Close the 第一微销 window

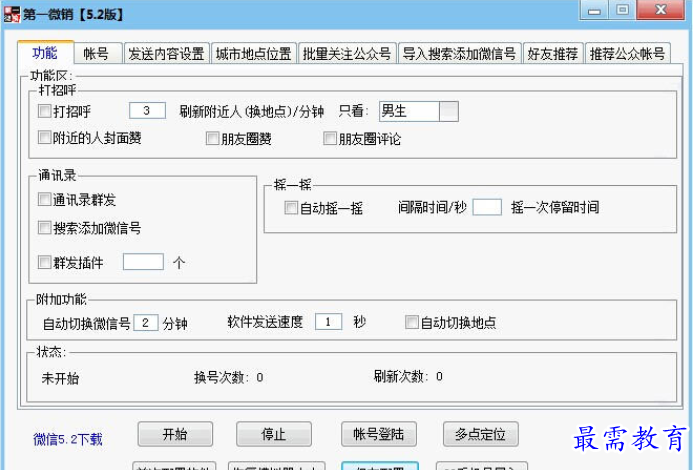pyautogui.click(x=660, y=10)
